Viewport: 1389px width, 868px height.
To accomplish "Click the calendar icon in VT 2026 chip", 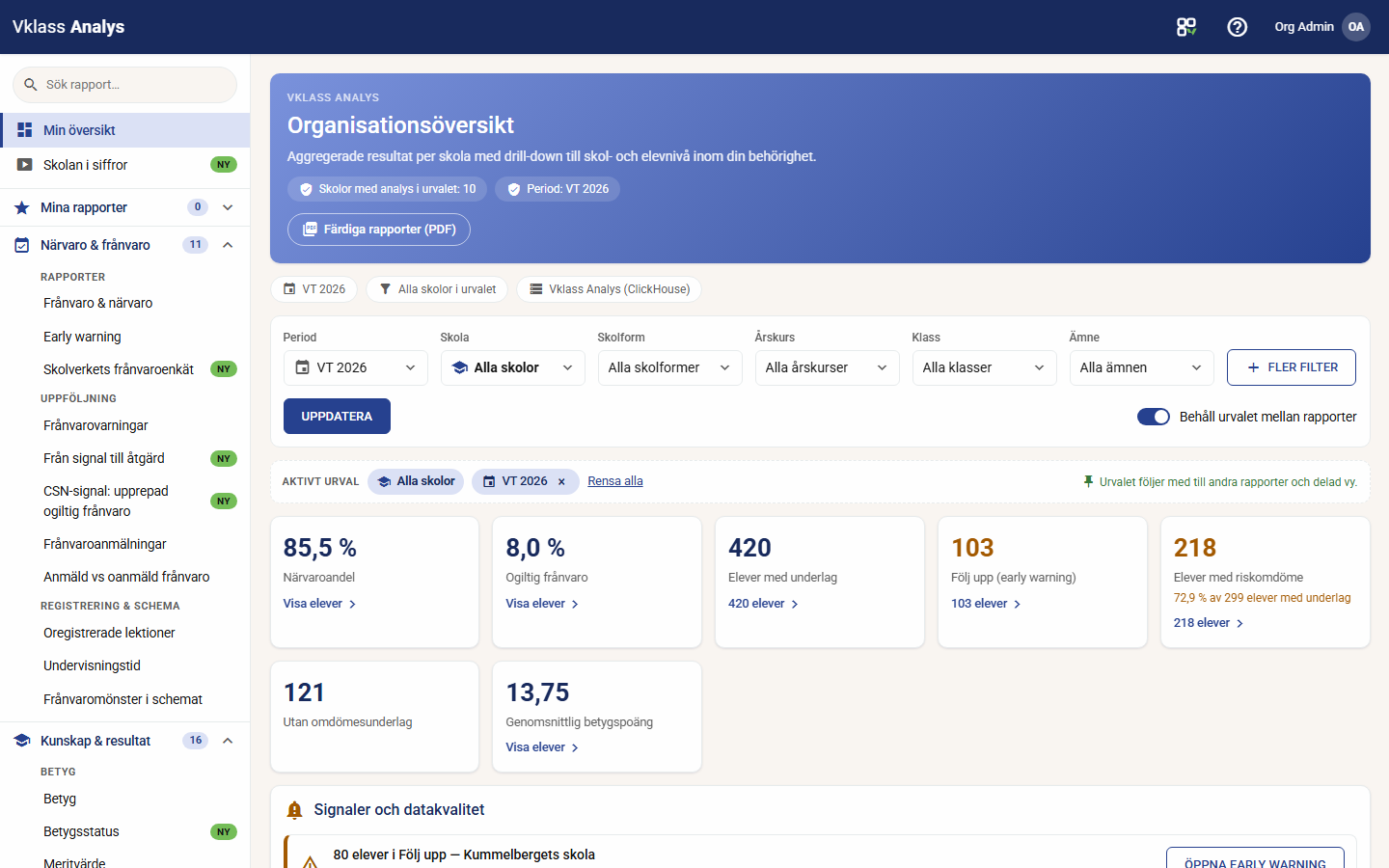I will click(289, 289).
